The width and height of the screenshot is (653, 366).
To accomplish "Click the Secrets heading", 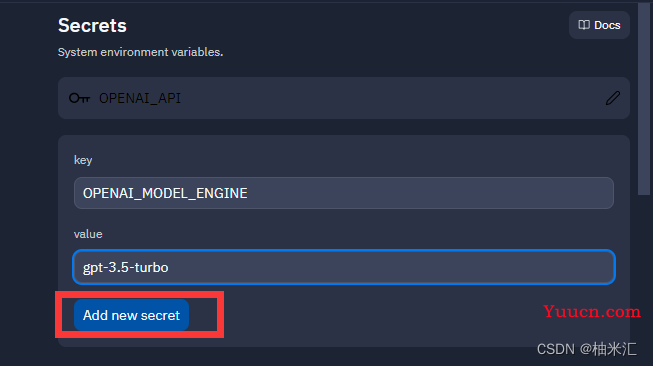I will 92,25.
